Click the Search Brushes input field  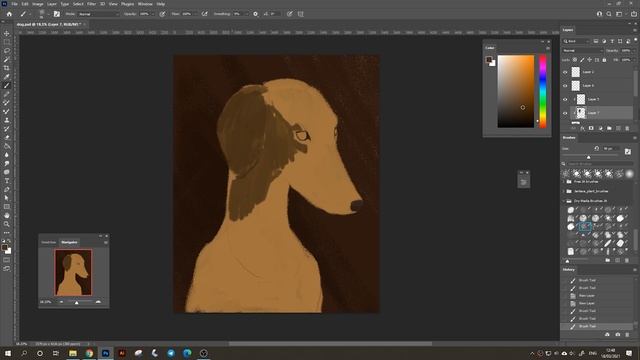[x=599, y=164]
